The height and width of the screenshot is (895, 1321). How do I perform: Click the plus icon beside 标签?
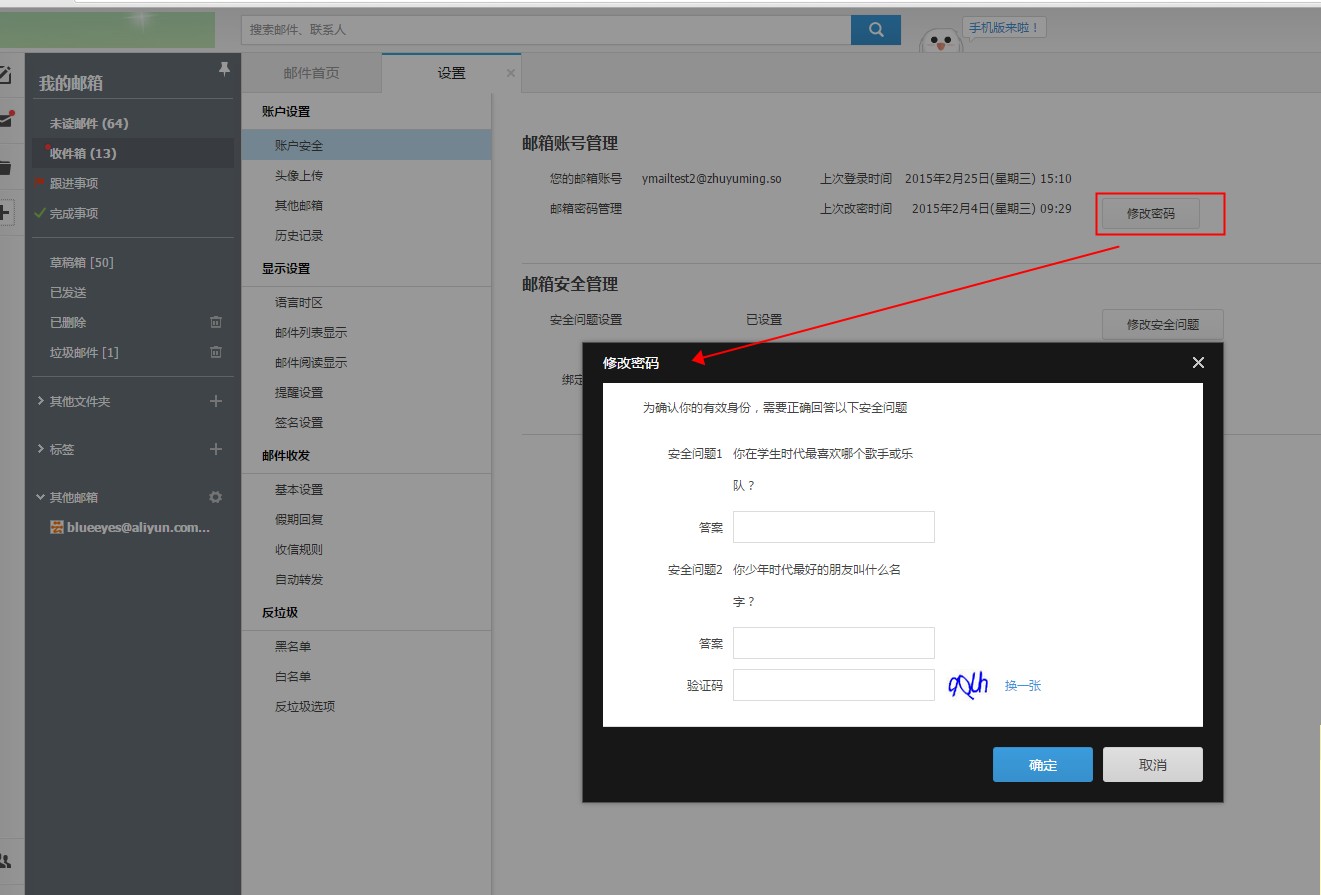(x=215, y=449)
